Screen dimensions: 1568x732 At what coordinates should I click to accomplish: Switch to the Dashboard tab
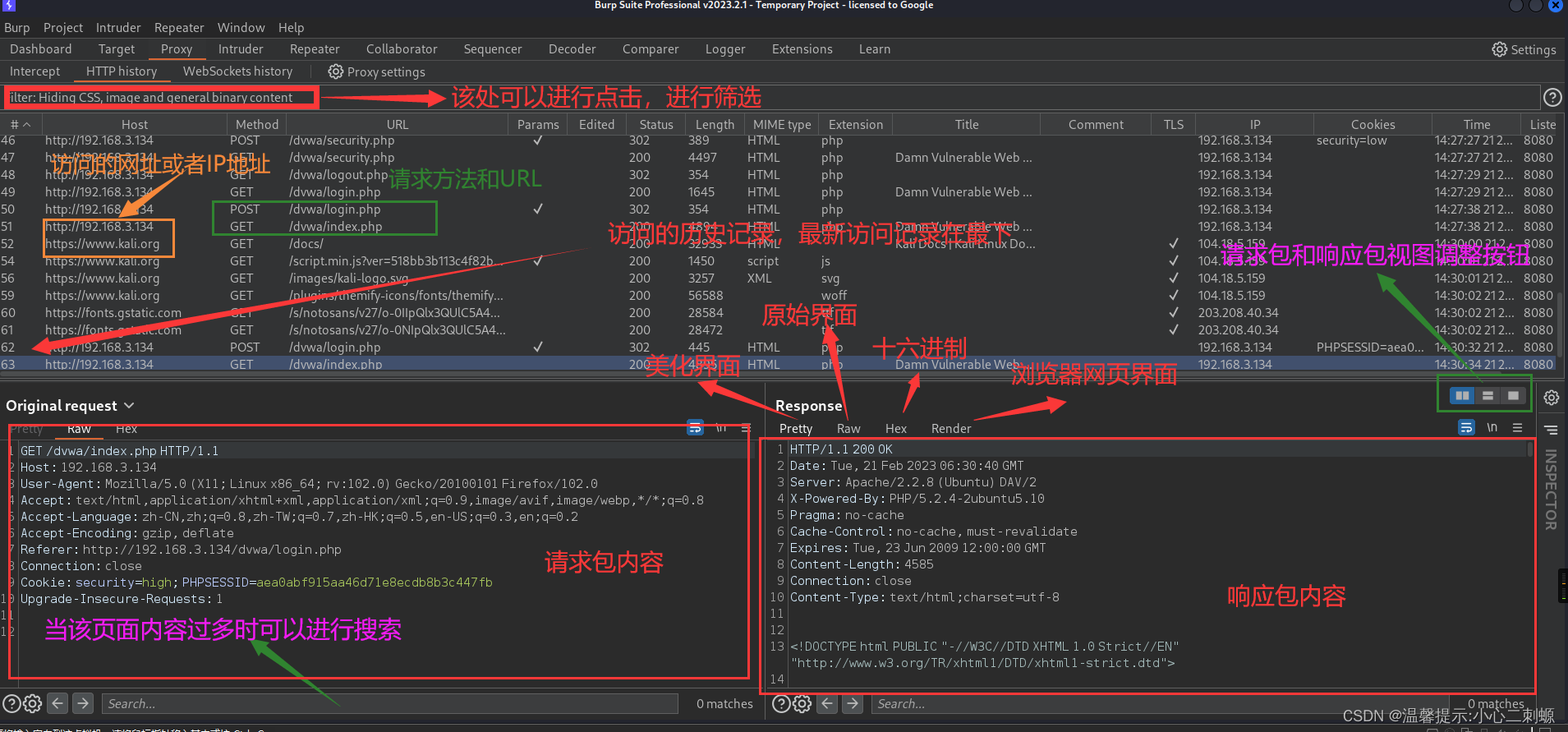tap(41, 49)
